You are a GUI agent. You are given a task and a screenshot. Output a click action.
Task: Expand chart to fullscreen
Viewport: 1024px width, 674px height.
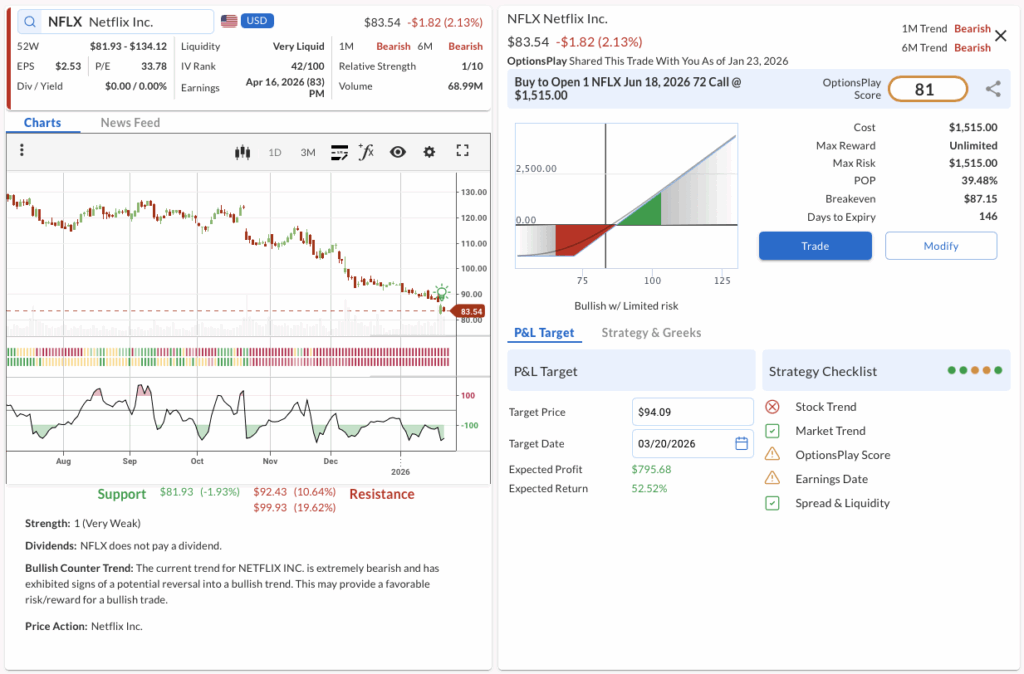[x=462, y=152]
